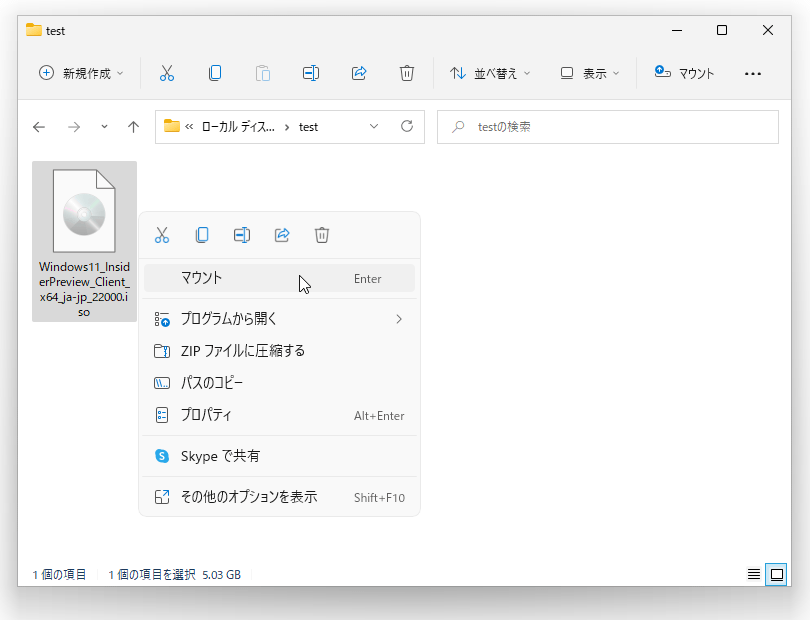Viewport: 810px width, 620px height.
Task: Choose パスのコピー in the context menu
Action: [x=279, y=383]
